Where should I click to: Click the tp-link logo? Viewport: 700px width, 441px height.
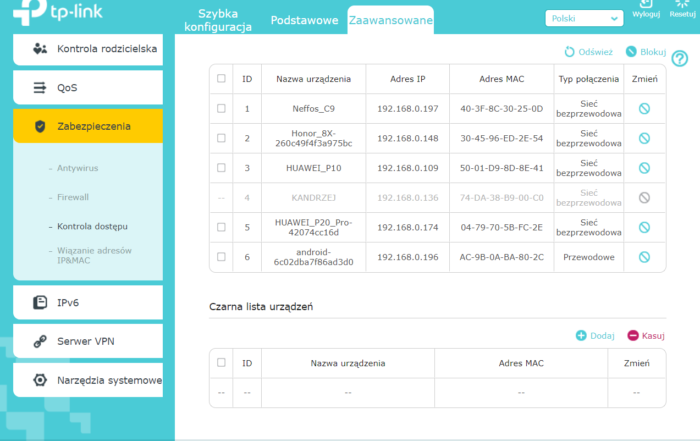48,14
